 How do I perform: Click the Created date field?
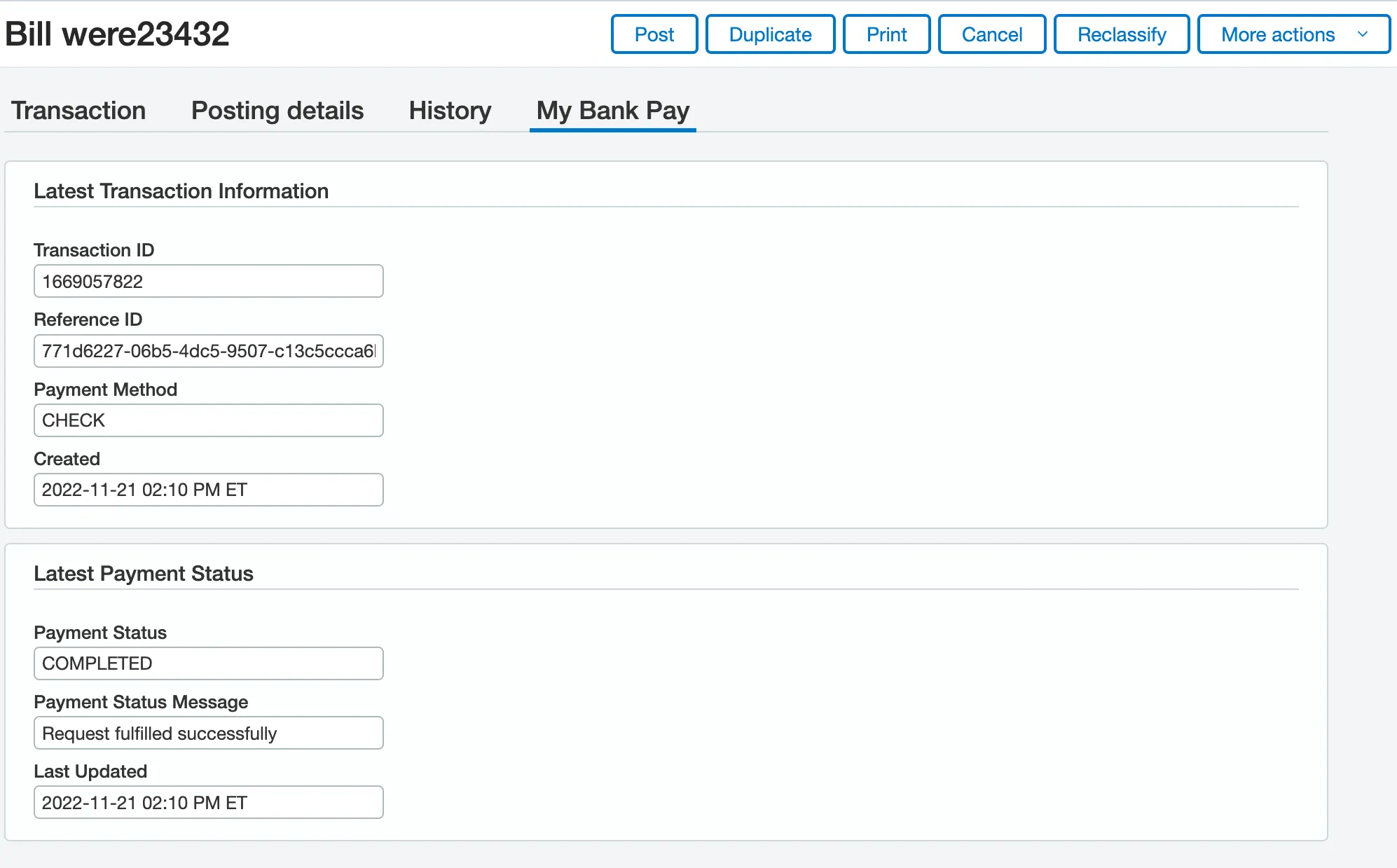pyautogui.click(x=209, y=490)
